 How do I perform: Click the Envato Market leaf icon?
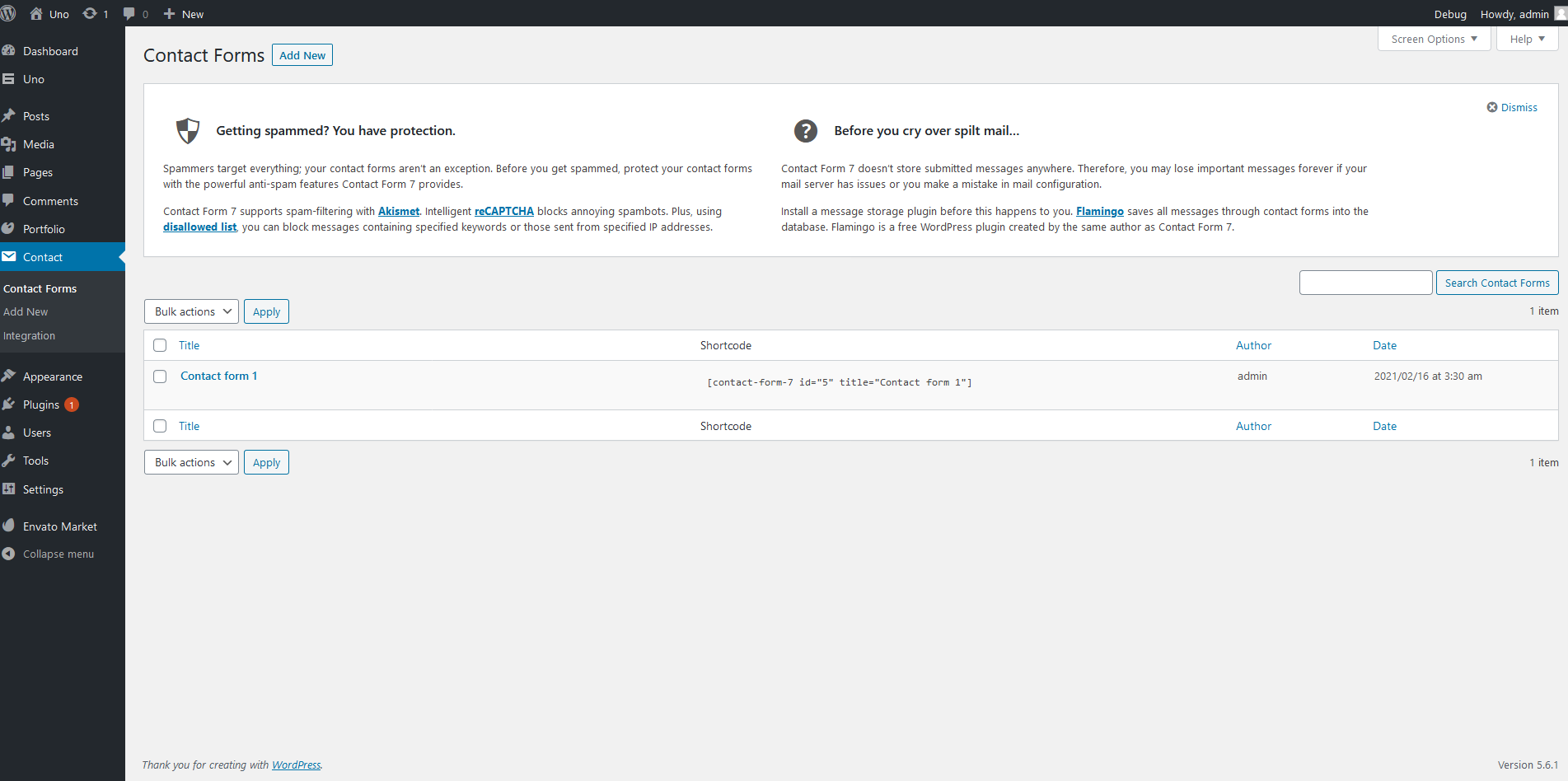(x=9, y=526)
